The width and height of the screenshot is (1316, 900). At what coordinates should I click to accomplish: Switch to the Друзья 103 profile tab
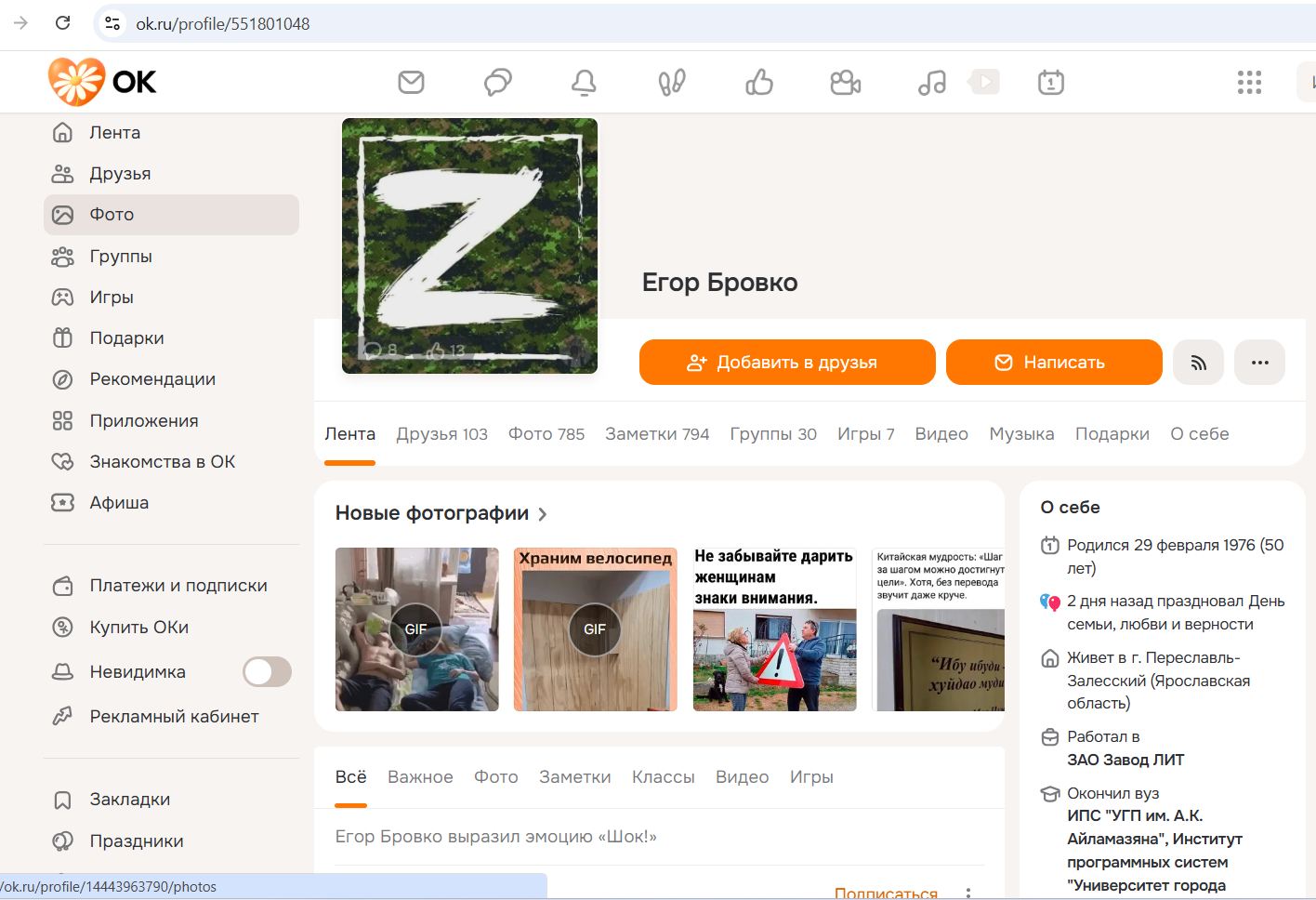[x=441, y=433]
